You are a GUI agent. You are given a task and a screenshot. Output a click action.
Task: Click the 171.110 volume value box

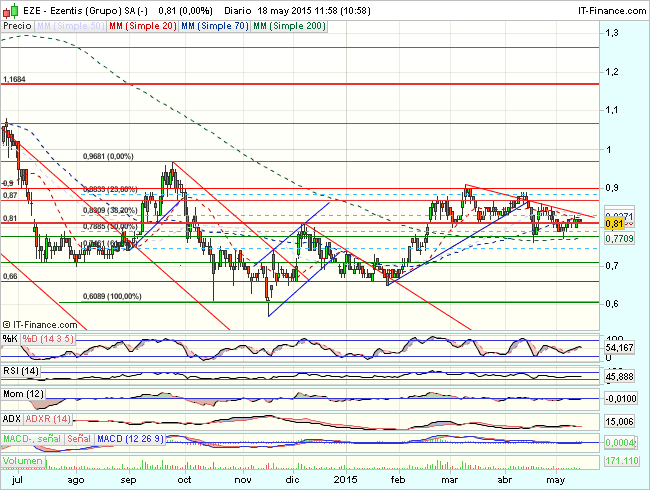[621, 461]
